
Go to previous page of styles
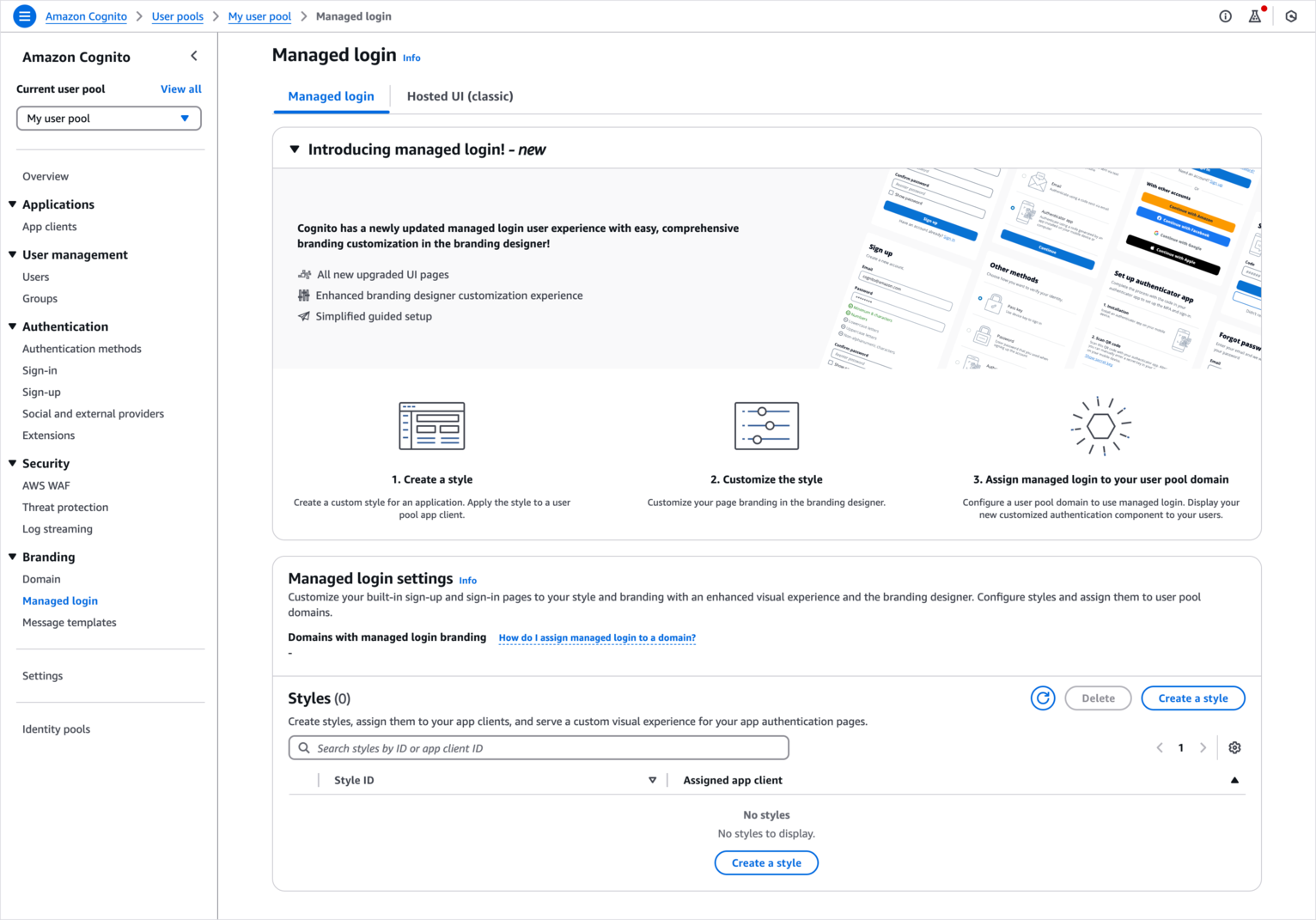tap(1160, 747)
